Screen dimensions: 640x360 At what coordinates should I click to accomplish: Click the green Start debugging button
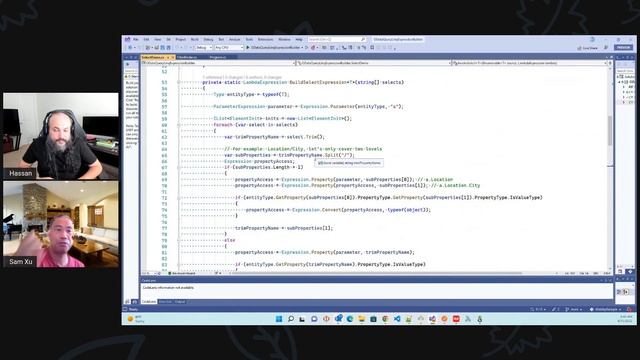pos(248,48)
